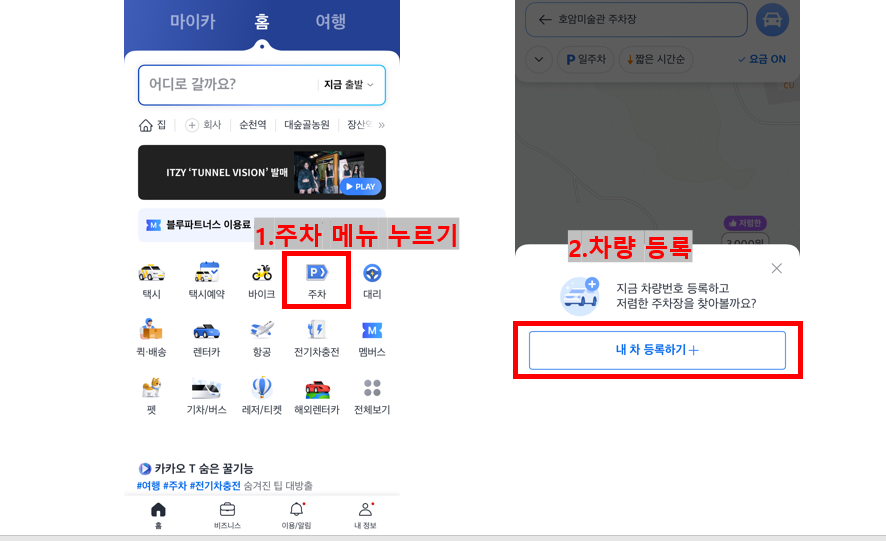The width and height of the screenshot is (886, 541).
Task: Expand the 지금 출발 departure time dropdown
Action: (x=348, y=85)
